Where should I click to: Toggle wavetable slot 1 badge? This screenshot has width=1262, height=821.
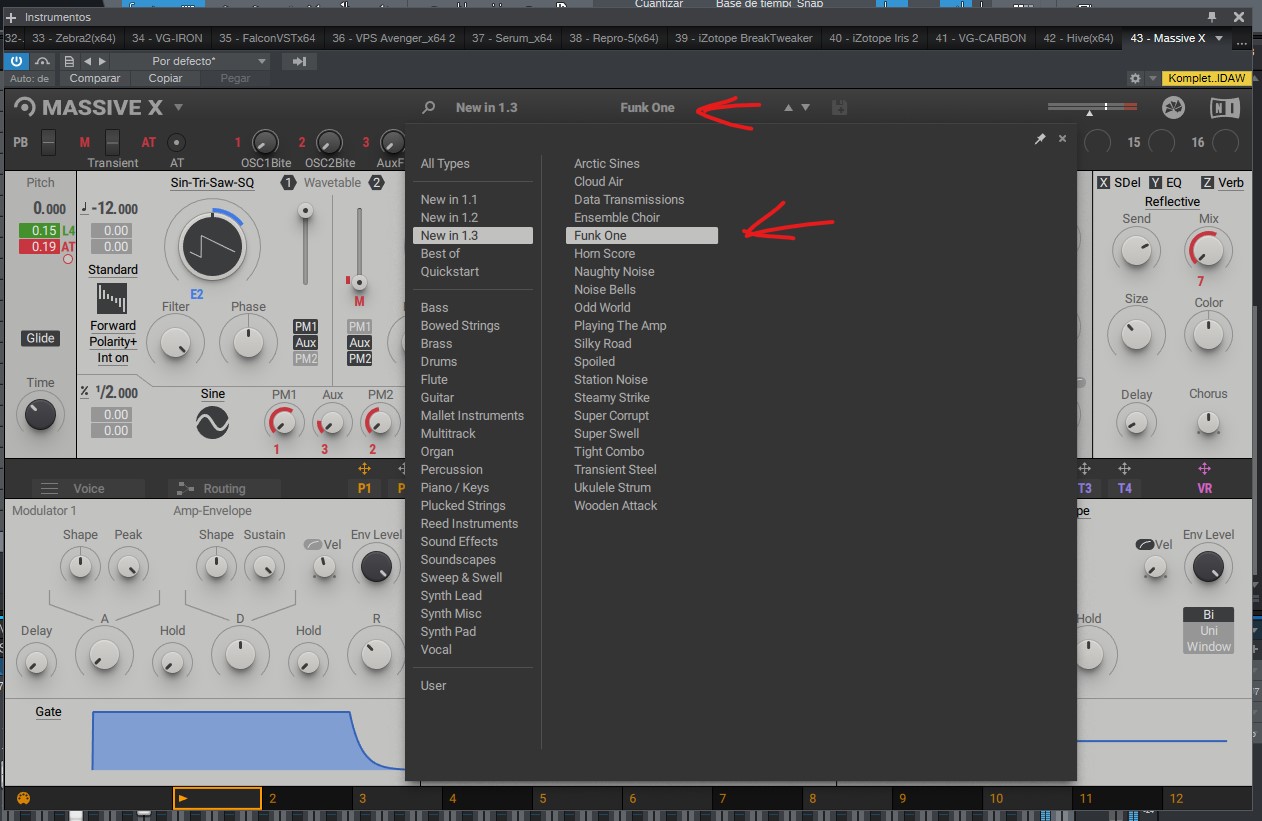[x=288, y=182]
